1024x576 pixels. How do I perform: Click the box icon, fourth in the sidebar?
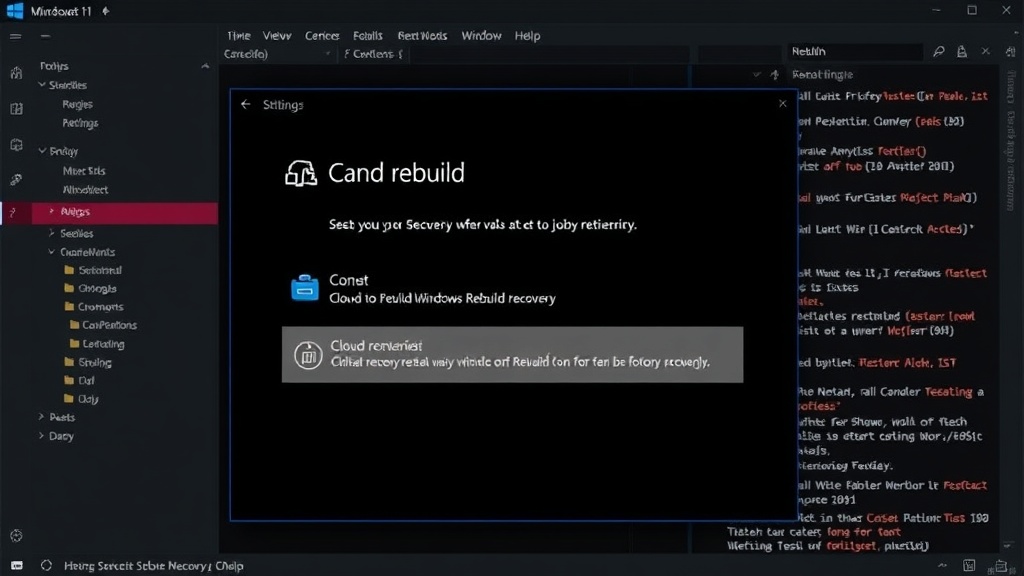16,144
